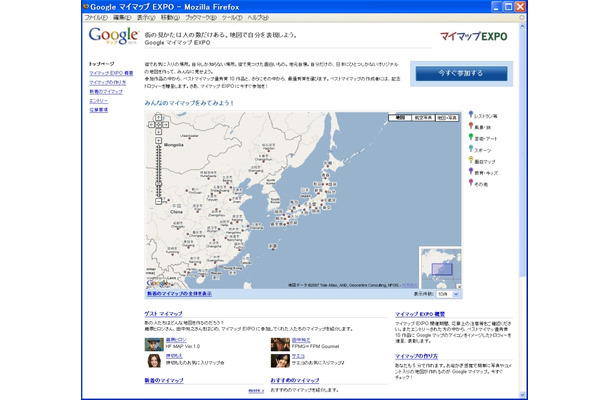Click the link in the bar below the map
Image resolution: width=610 pixels, height=400 pixels.
tap(179, 294)
